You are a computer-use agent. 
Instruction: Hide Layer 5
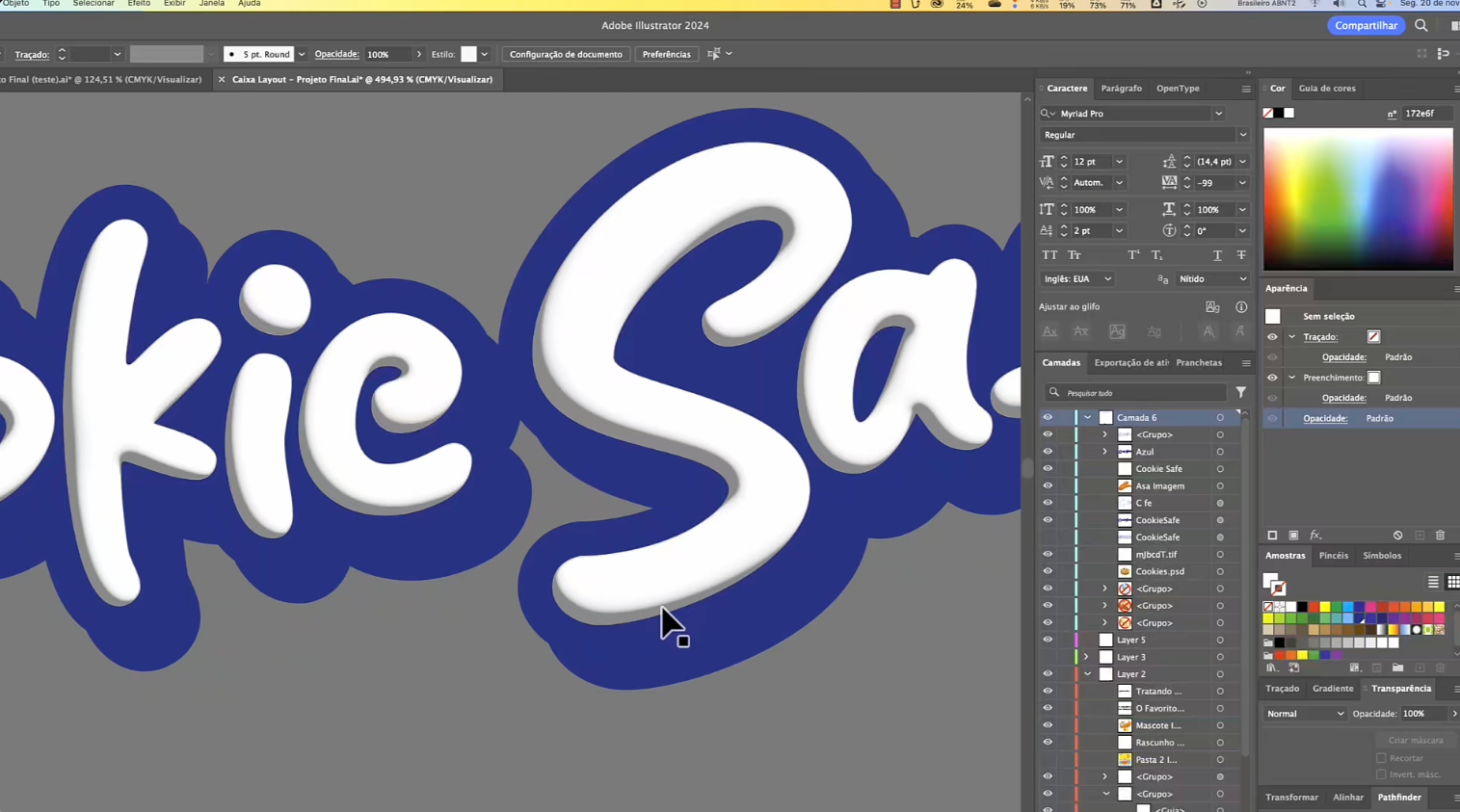point(1048,640)
